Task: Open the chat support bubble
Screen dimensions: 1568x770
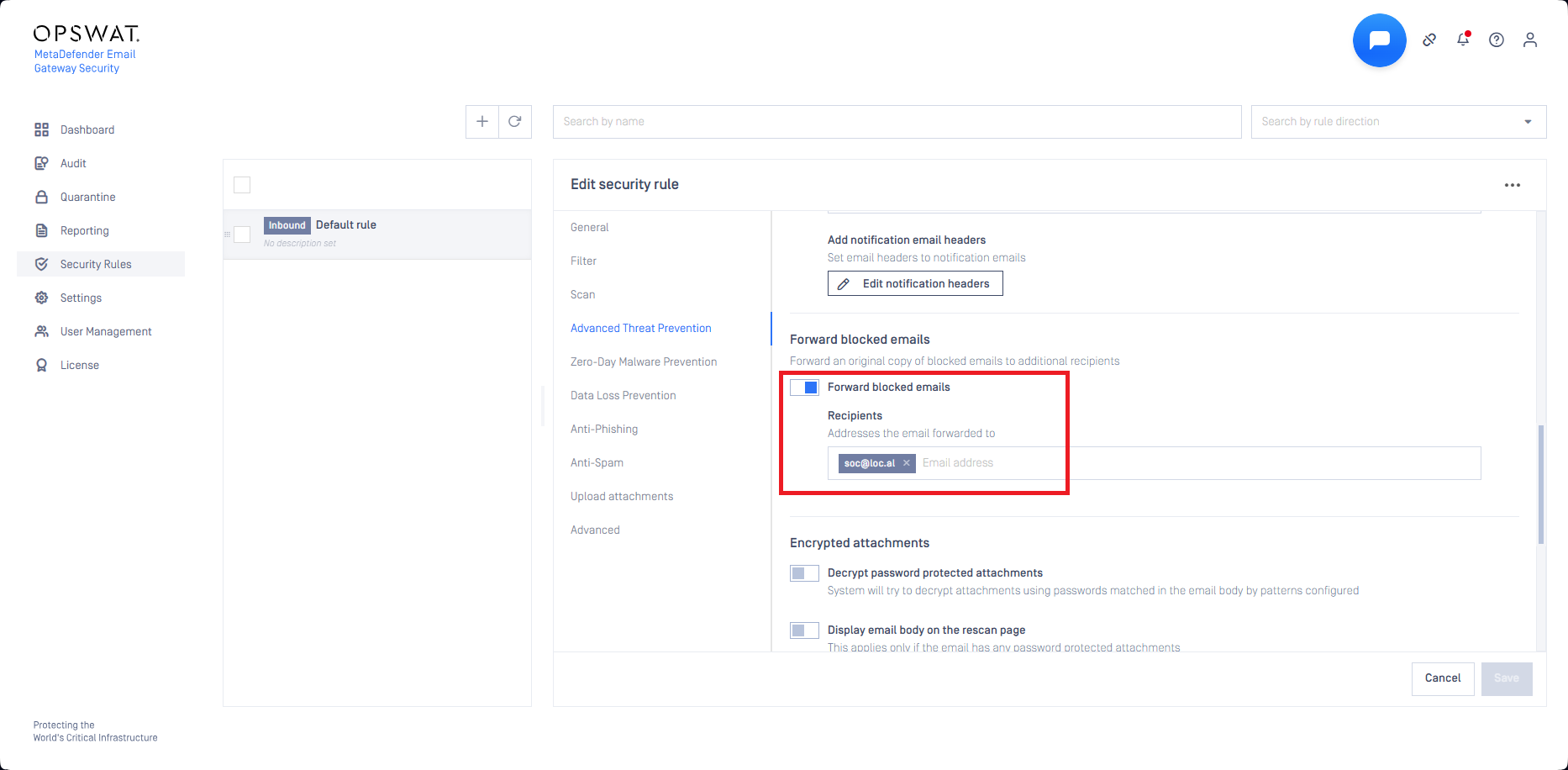Action: click(x=1379, y=40)
